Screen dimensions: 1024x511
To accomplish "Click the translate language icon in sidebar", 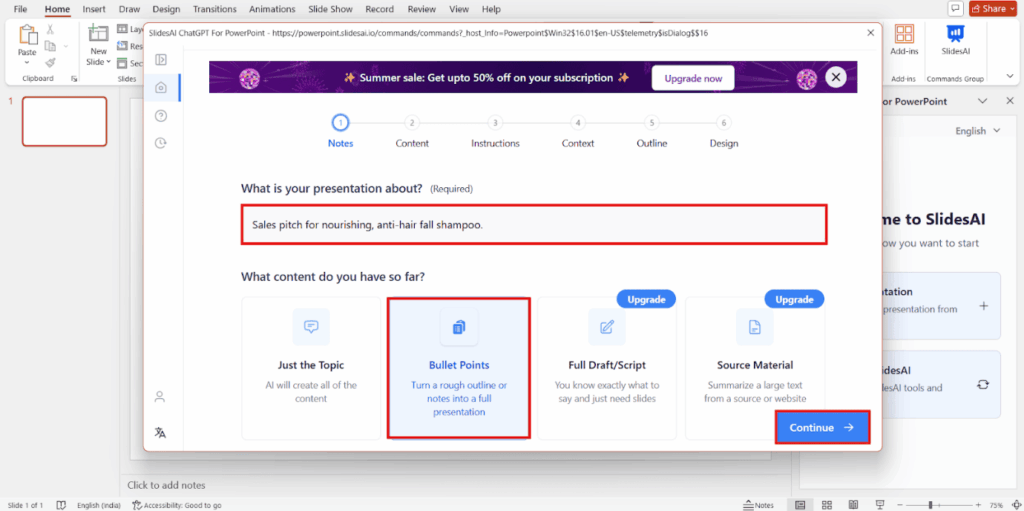I will coord(160,432).
